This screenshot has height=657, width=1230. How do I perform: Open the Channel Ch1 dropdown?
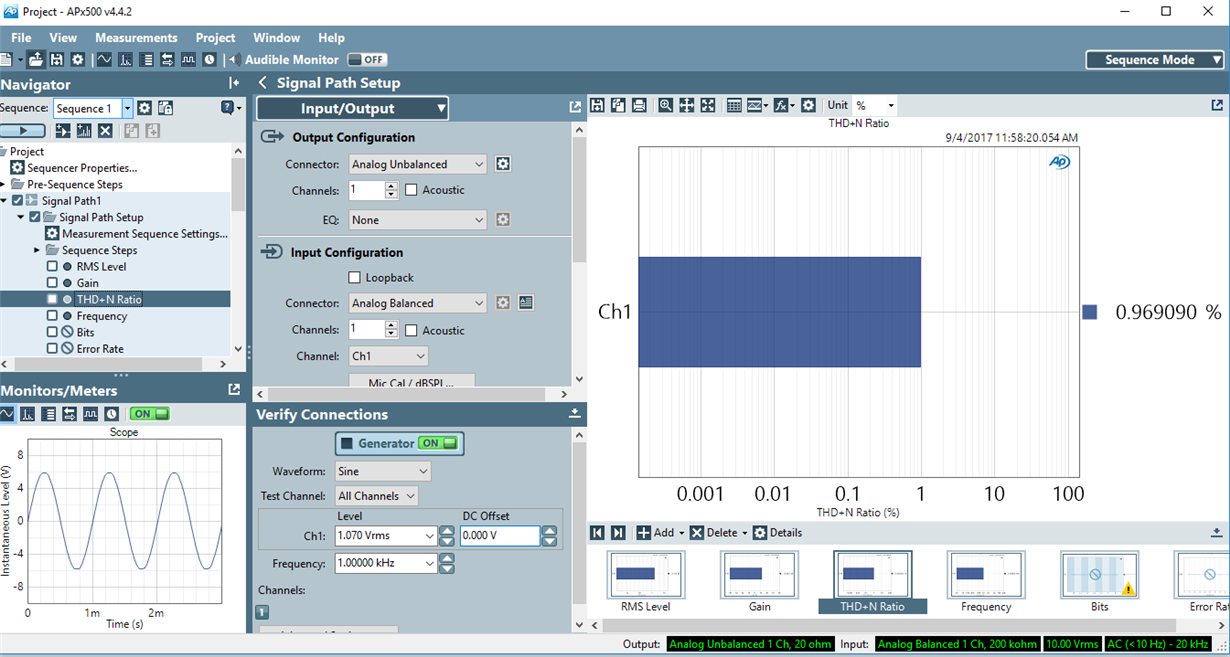[x=388, y=356]
